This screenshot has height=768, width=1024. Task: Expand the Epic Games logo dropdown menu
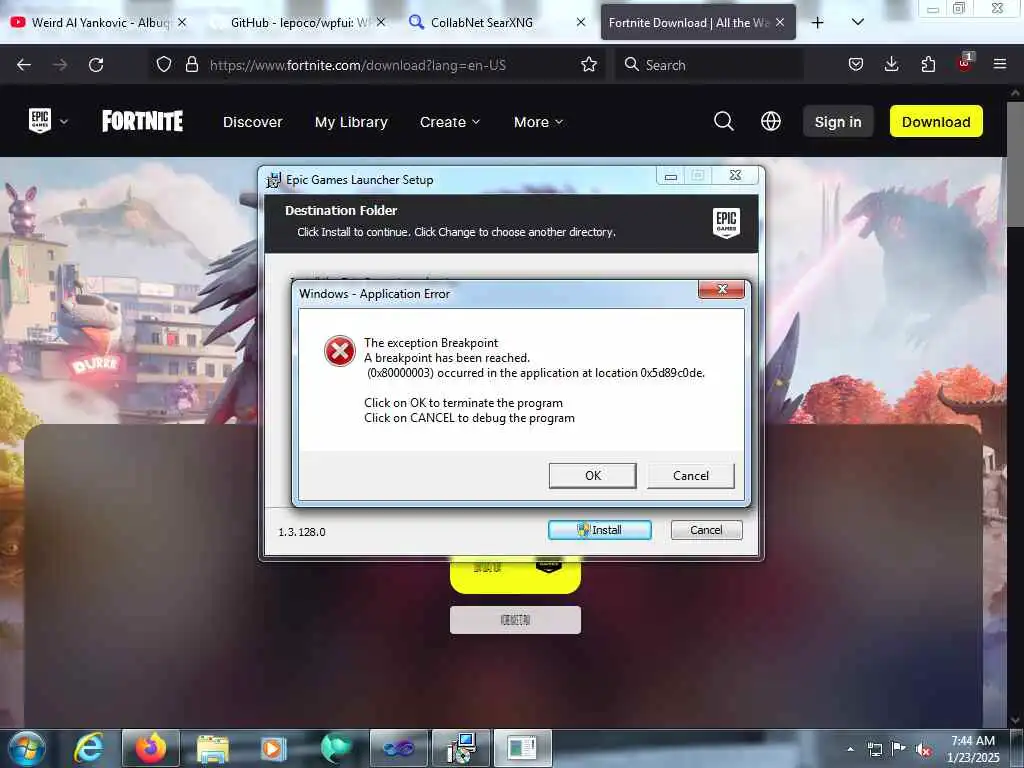click(48, 121)
